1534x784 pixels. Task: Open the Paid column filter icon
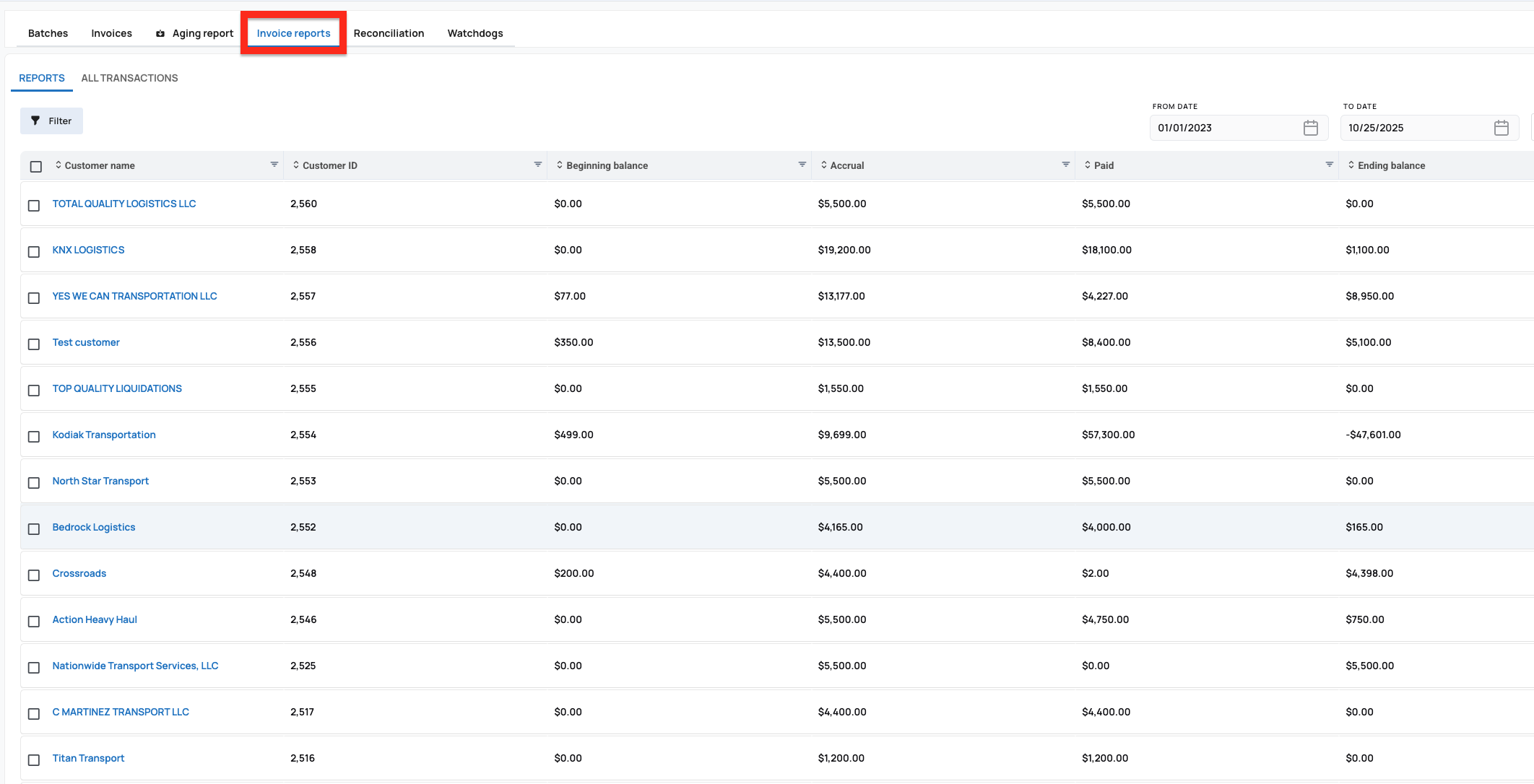pyautogui.click(x=1329, y=164)
